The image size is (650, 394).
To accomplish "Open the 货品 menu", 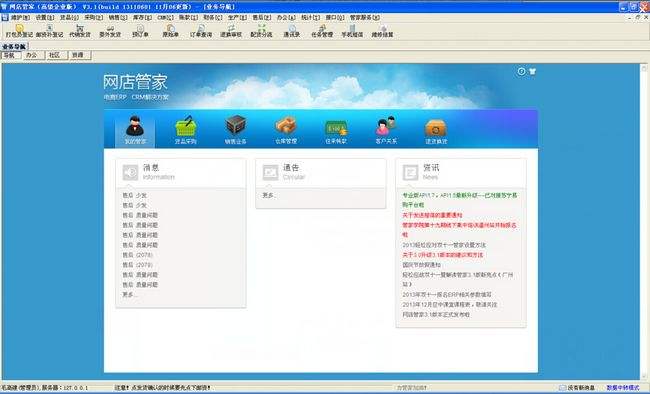I will pos(69,17).
